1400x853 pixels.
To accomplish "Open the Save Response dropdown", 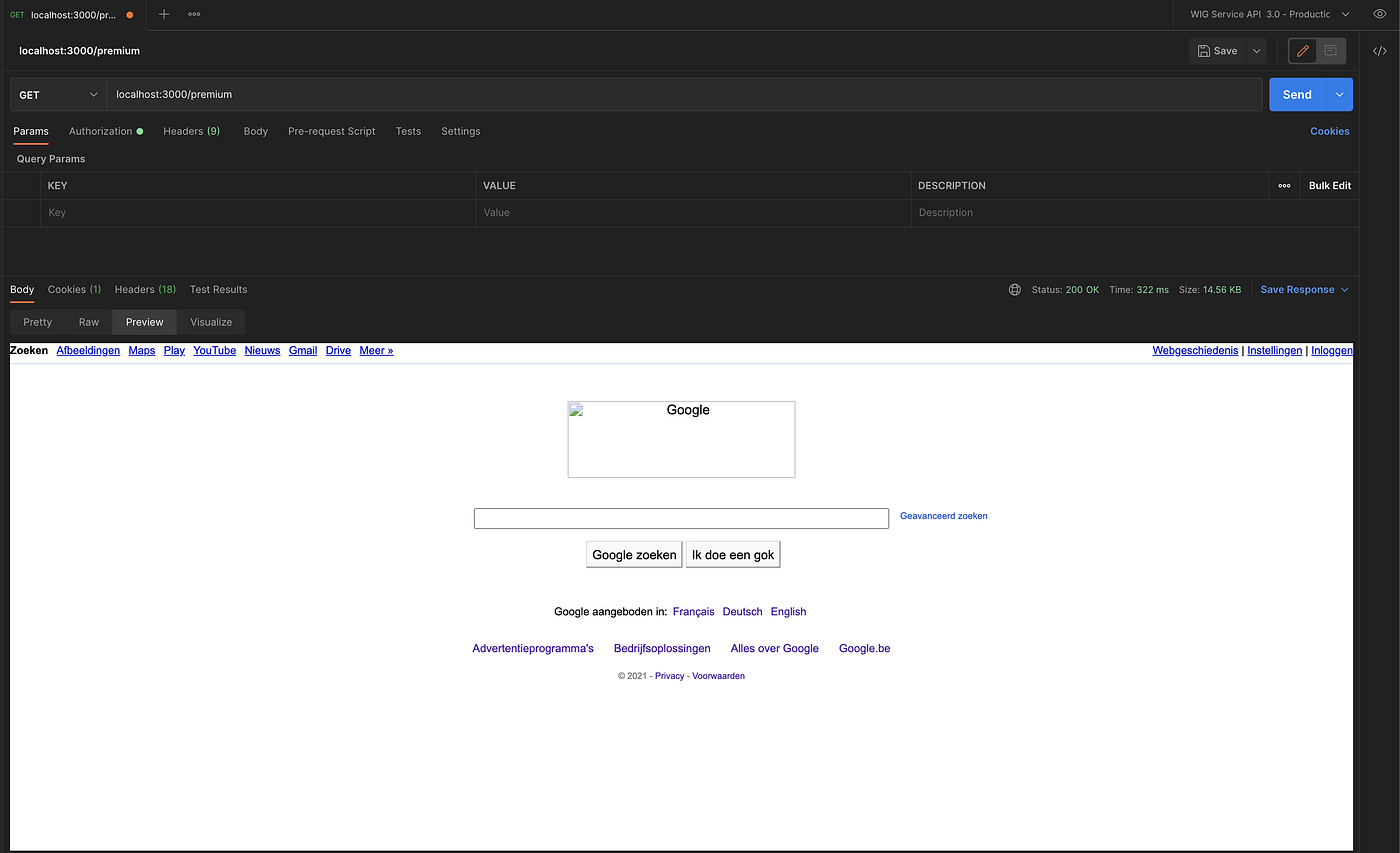I will point(1304,290).
